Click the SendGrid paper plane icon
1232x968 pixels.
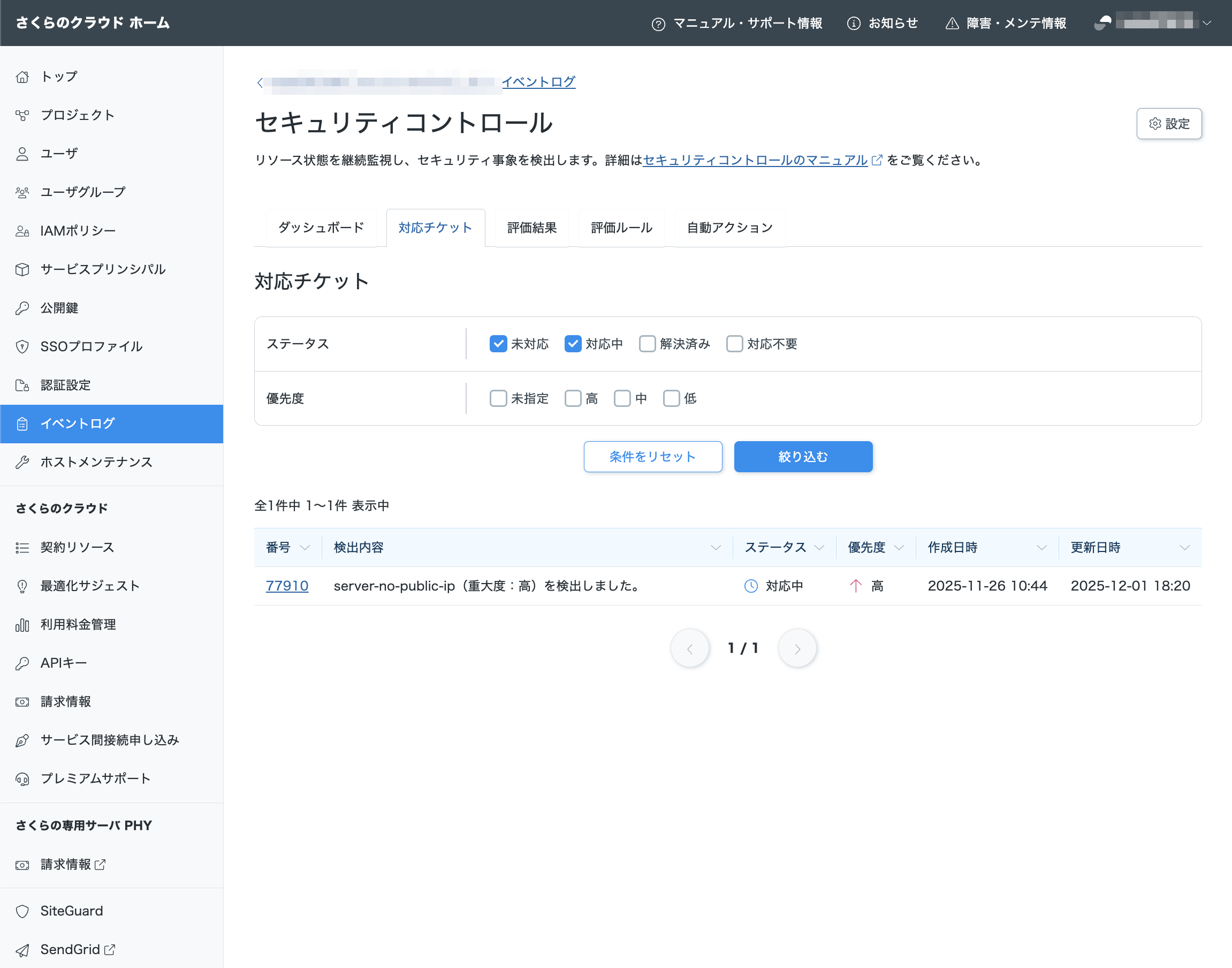click(x=22, y=950)
